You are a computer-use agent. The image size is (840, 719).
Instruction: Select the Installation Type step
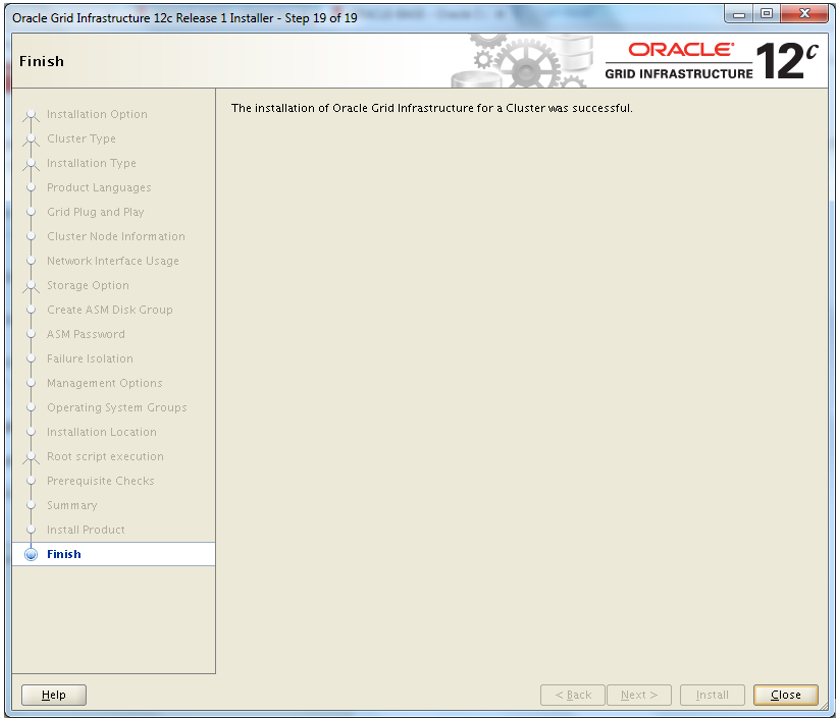[x=92, y=163]
